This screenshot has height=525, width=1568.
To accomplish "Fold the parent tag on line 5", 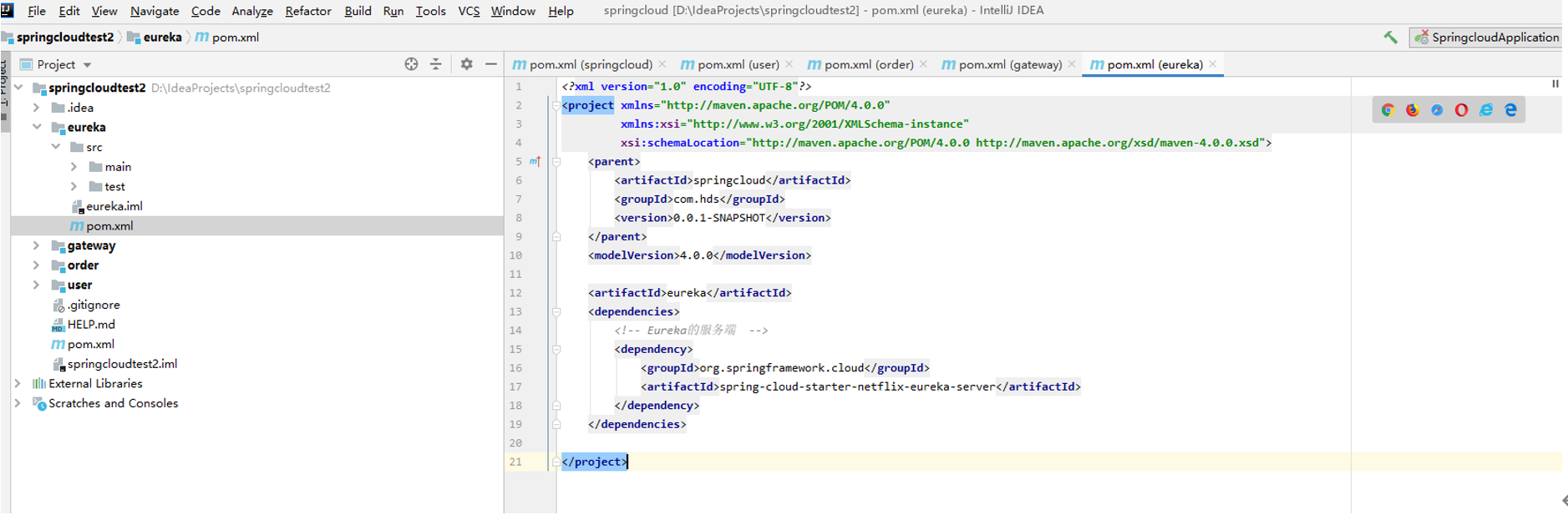I will pos(556,161).
